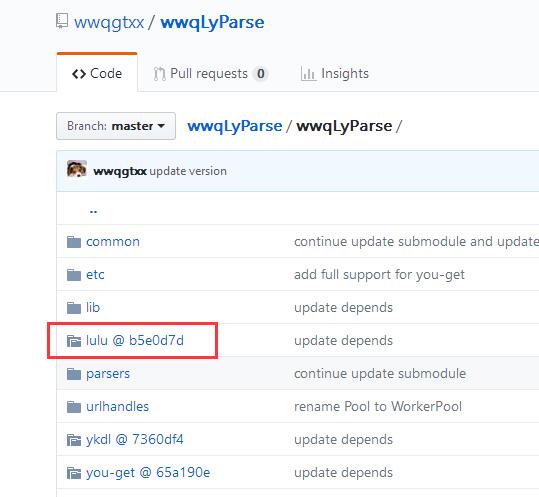Open the wwqgtxx owner profile link
Screen dimensions: 539x497
[x=109, y=23]
